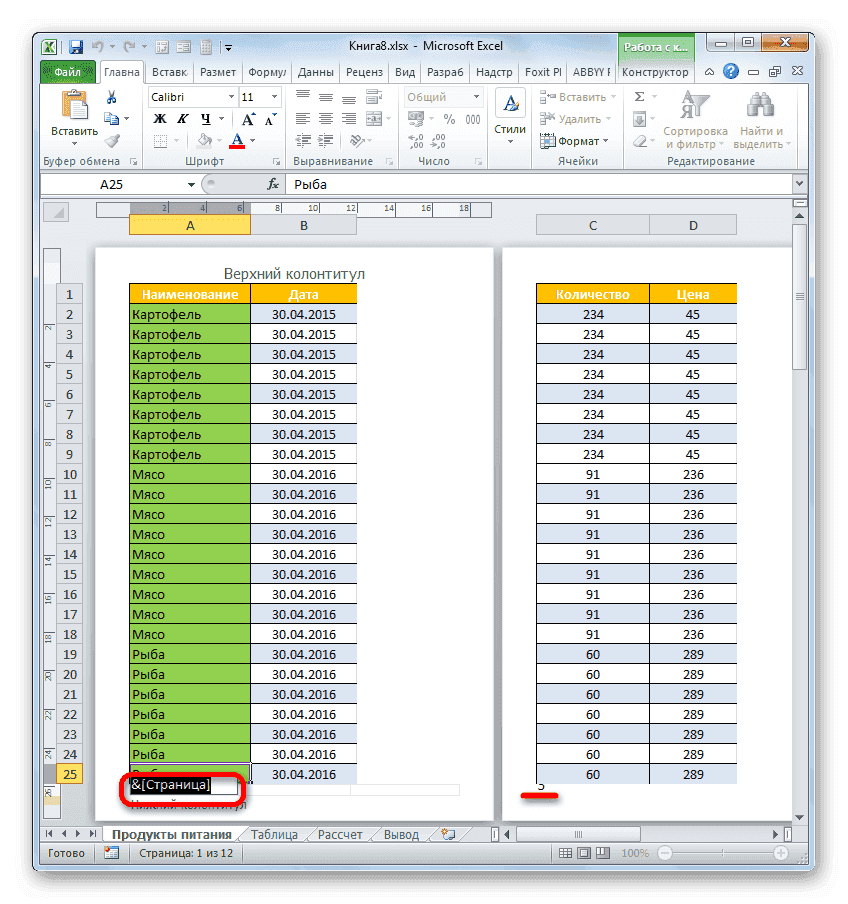Apply italic formatting with the К icon
The height and width of the screenshot is (904, 848).
(x=182, y=118)
